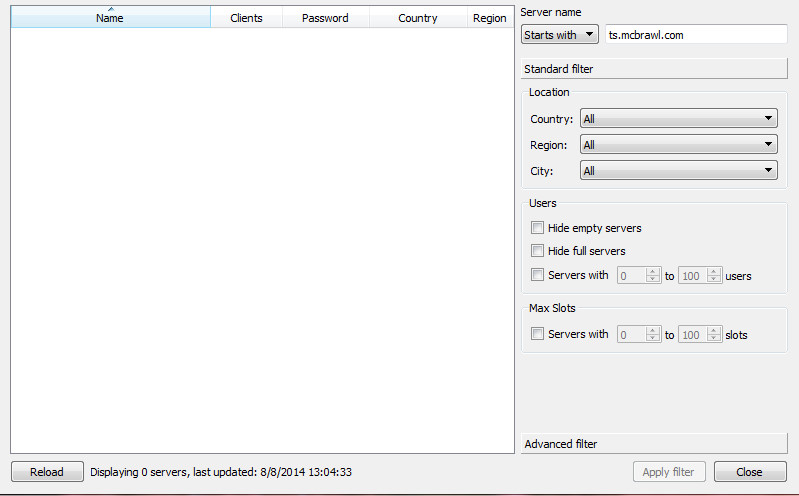This screenshot has width=799, height=496.
Task: Increase minimum users spinner value
Action: point(653,271)
